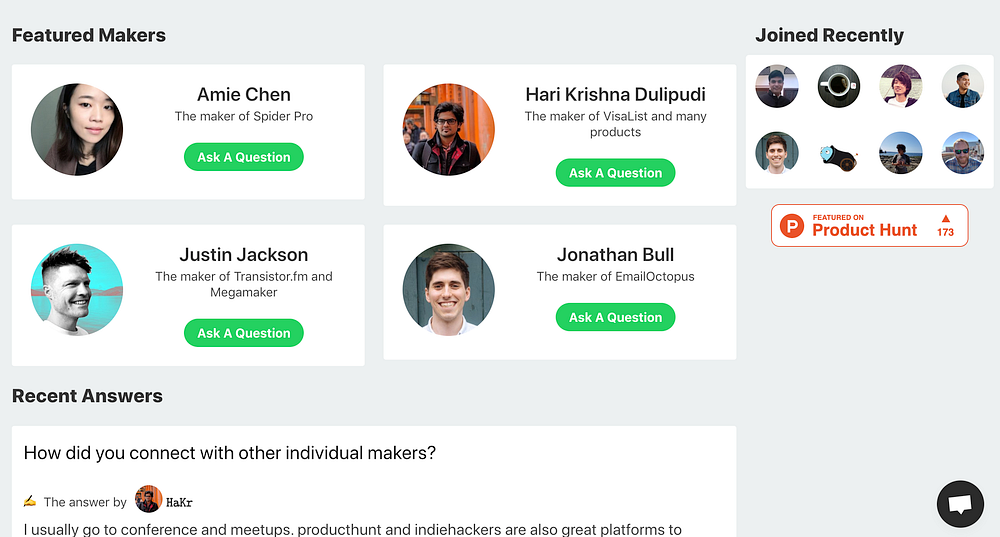Ask Hari Krishna Dulipudi a question
Viewport: 1000px width, 537px height.
coord(615,173)
